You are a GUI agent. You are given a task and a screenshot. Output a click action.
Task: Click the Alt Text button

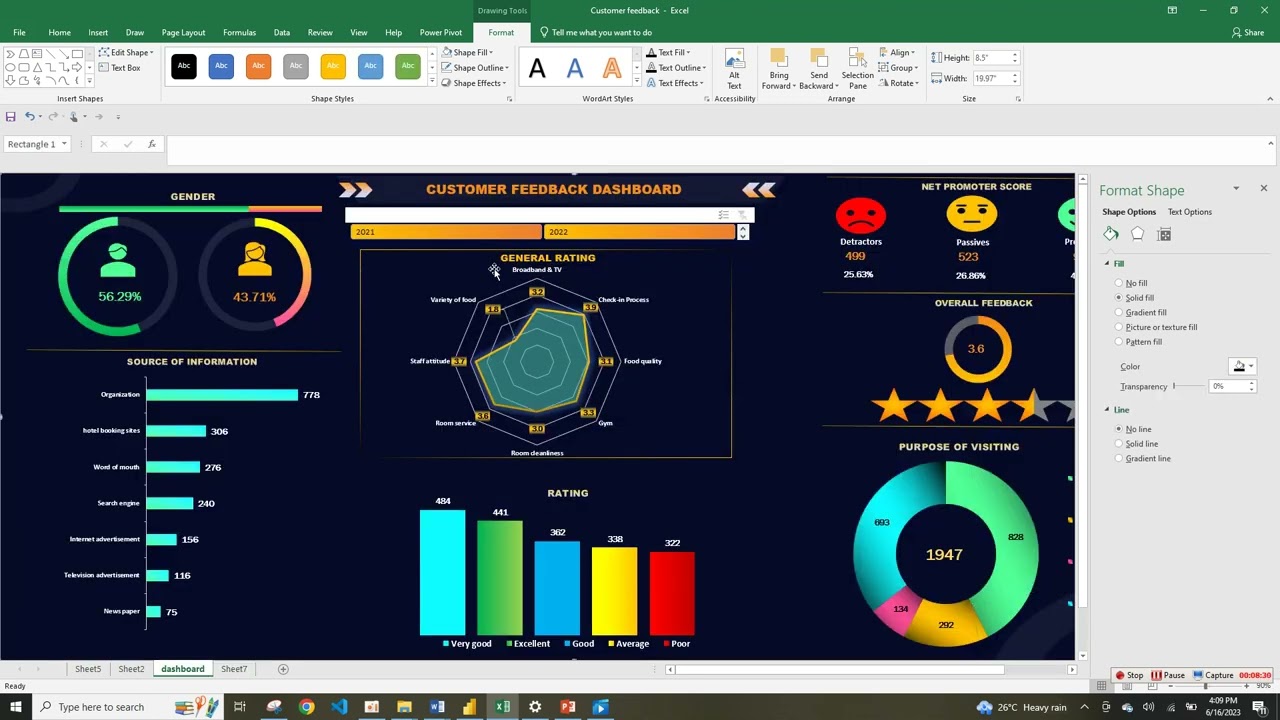734,69
